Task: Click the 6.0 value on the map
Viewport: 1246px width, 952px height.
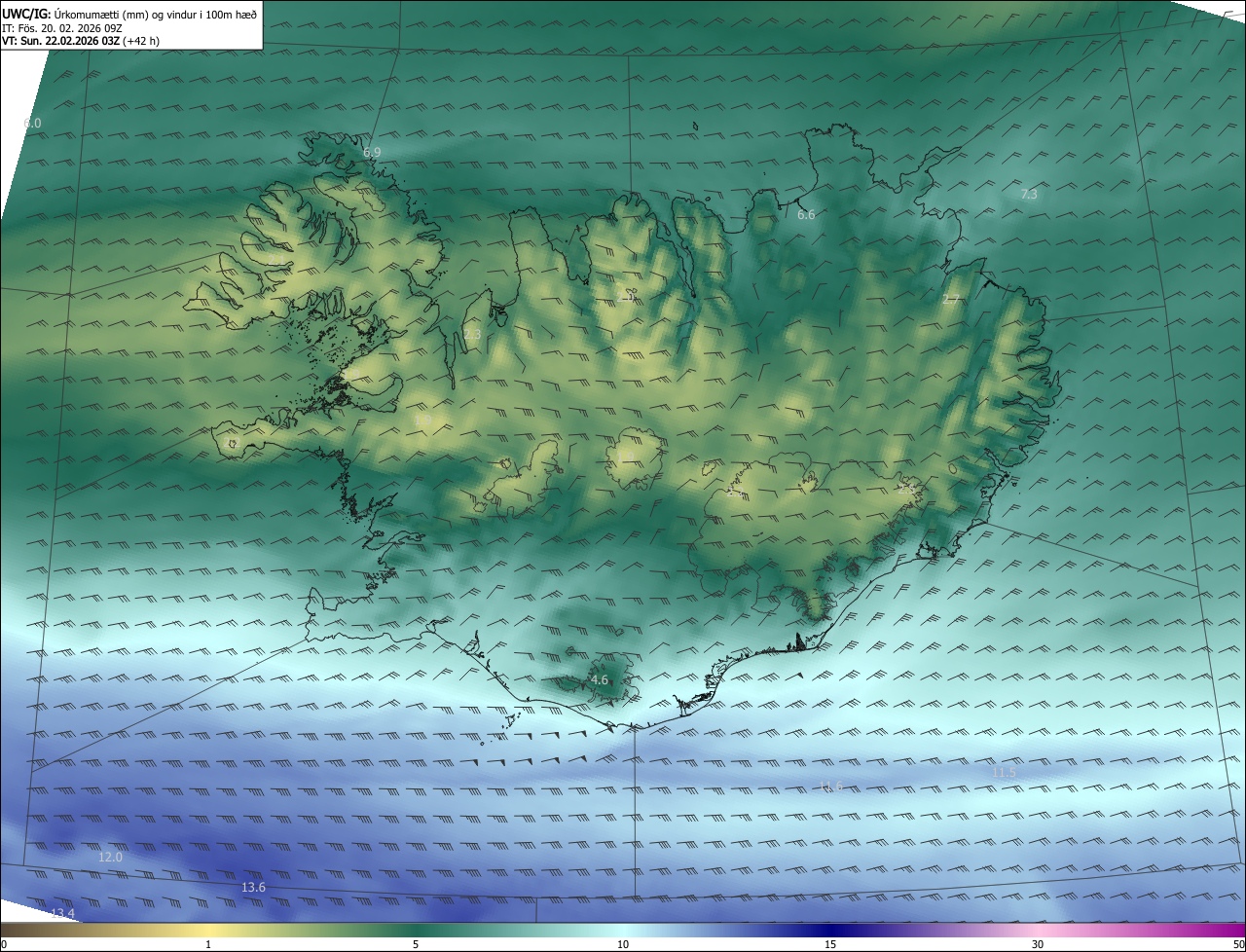Action: pyautogui.click(x=32, y=124)
